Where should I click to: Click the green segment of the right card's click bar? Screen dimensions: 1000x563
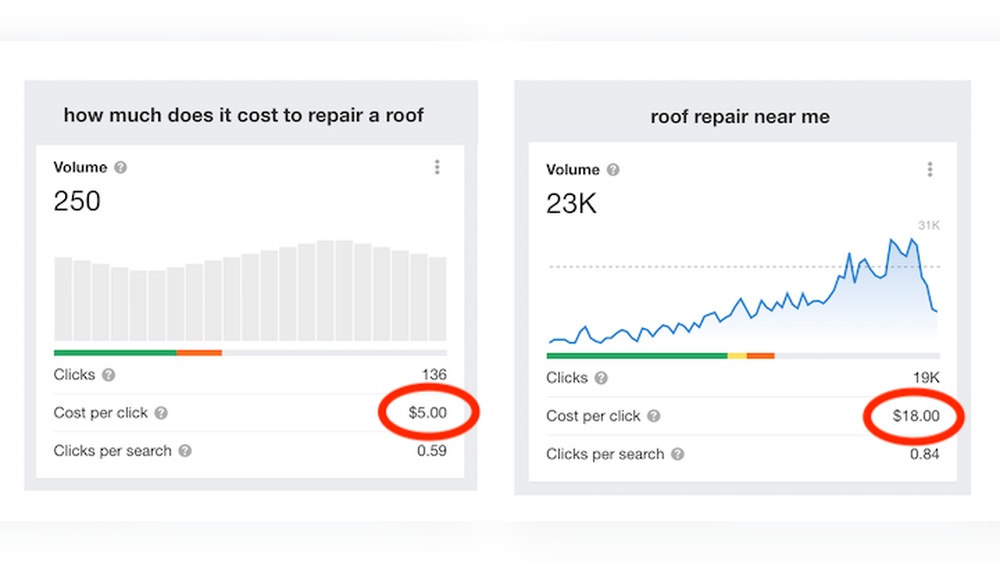(x=637, y=356)
